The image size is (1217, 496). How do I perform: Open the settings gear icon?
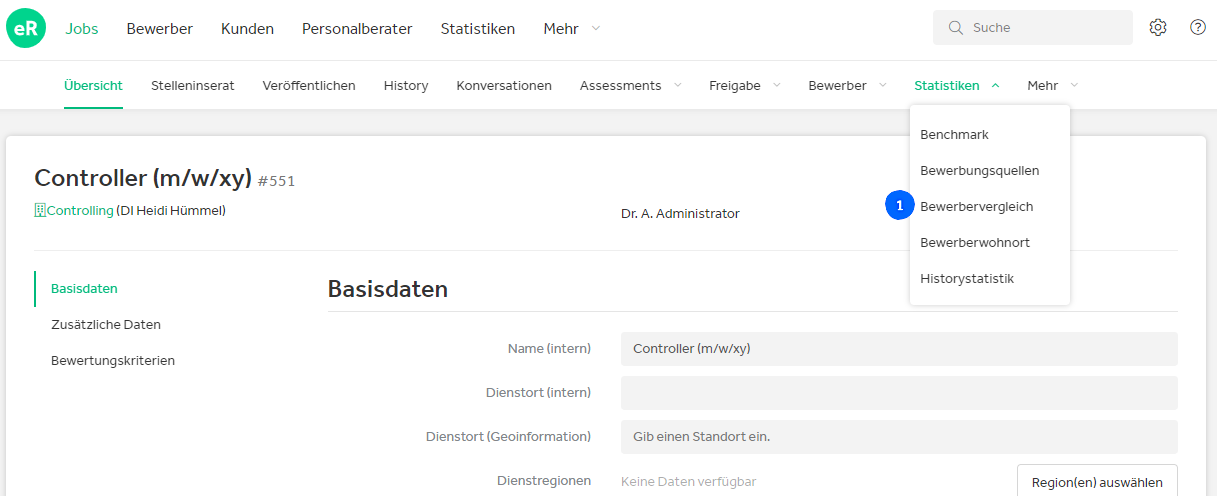tap(1158, 28)
